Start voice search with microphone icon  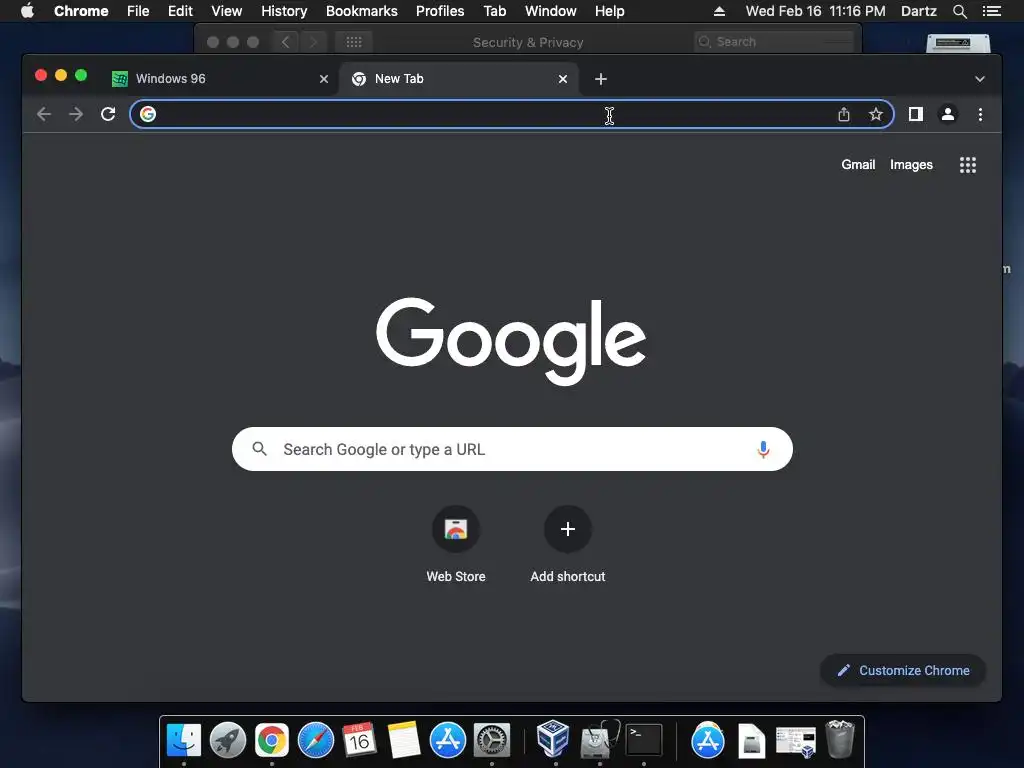pos(763,449)
